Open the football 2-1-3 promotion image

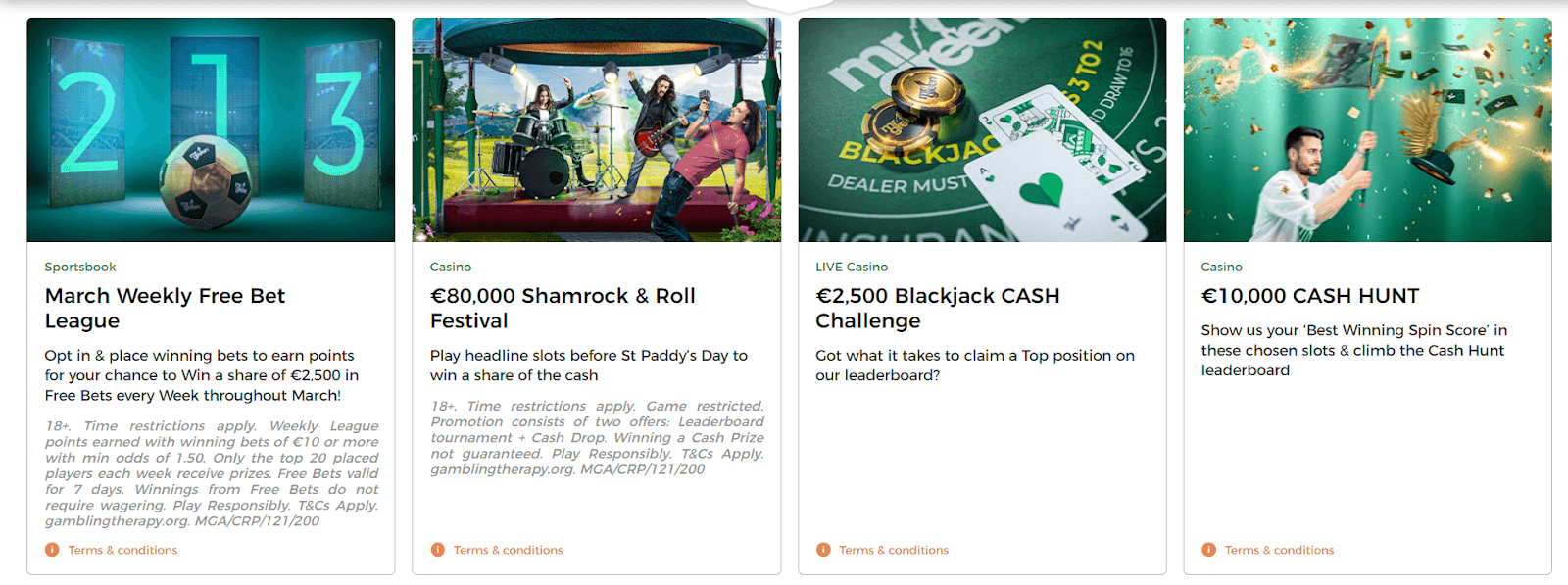211,129
